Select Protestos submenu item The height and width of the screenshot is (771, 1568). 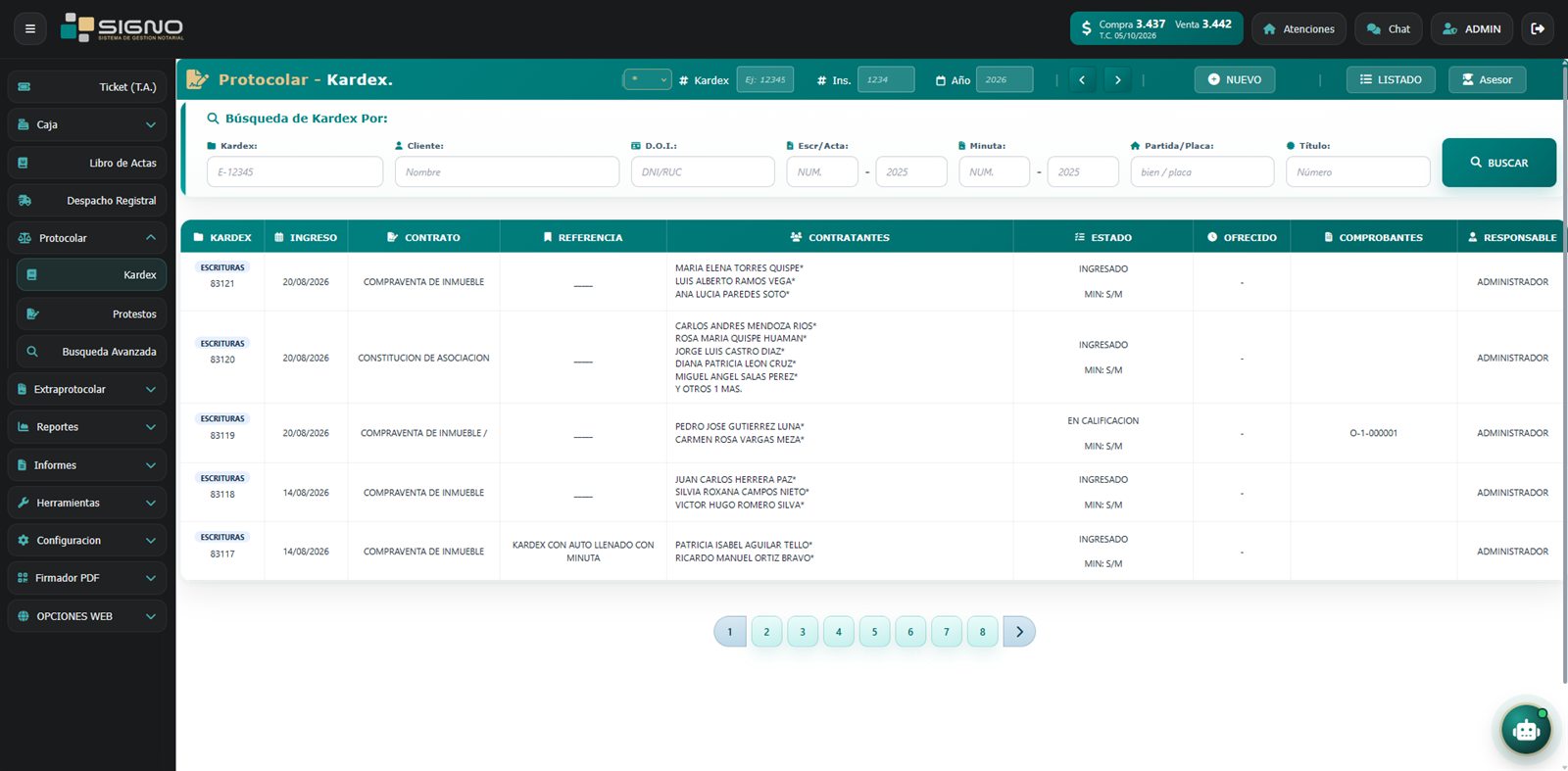click(91, 313)
